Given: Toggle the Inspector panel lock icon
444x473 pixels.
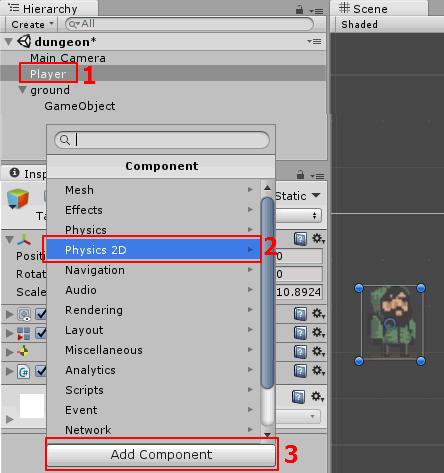Looking at the screenshot, I should tap(300, 174).
